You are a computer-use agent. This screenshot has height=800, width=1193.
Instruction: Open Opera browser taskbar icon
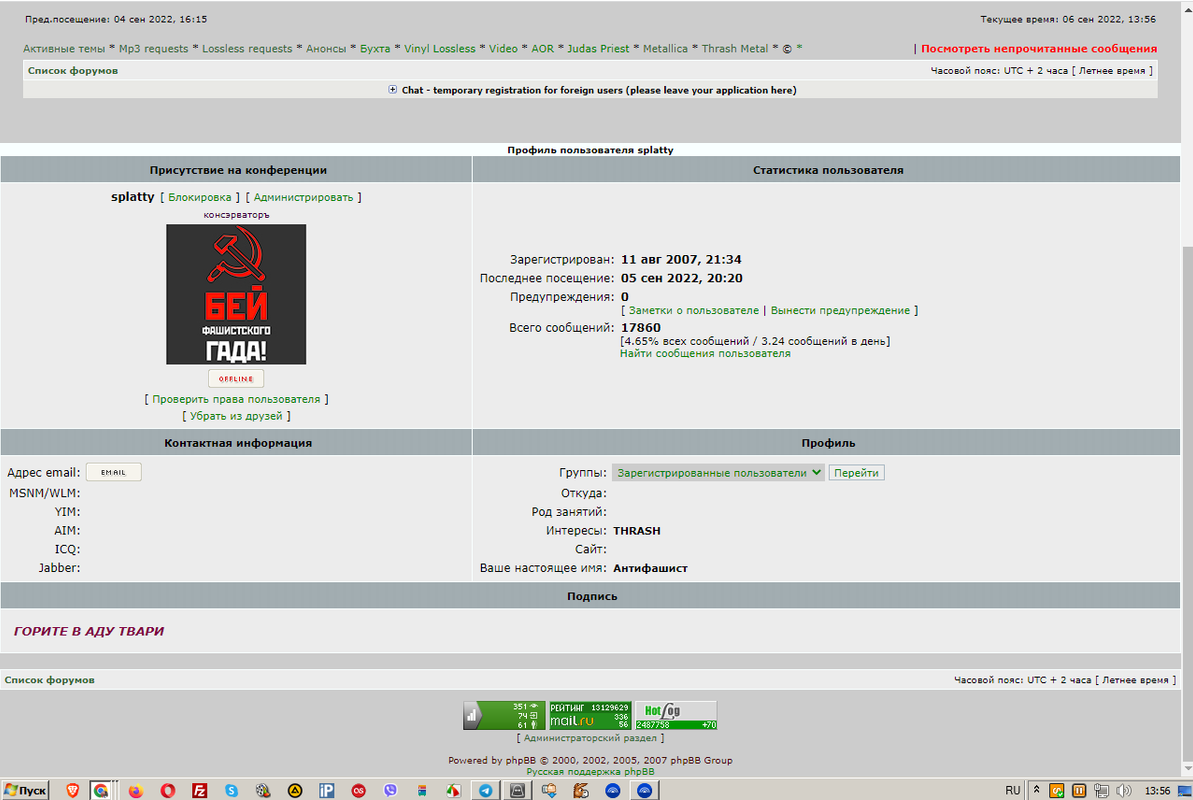tap(167, 790)
